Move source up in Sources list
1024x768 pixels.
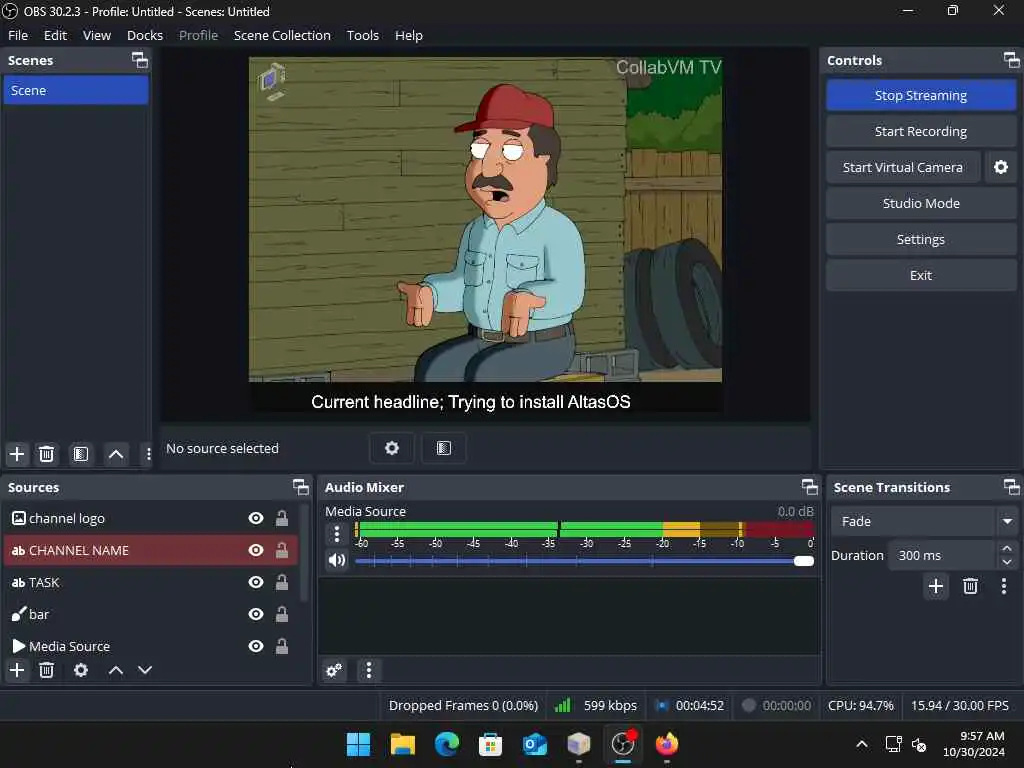click(x=116, y=670)
